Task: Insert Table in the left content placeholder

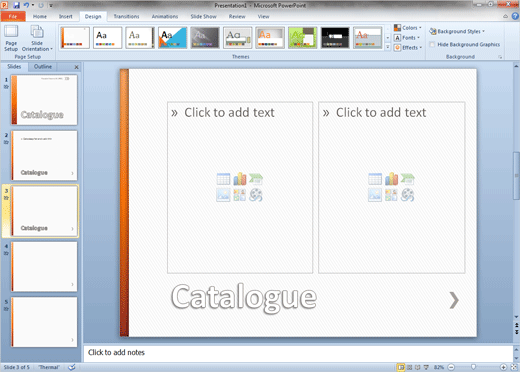Action: (x=223, y=179)
